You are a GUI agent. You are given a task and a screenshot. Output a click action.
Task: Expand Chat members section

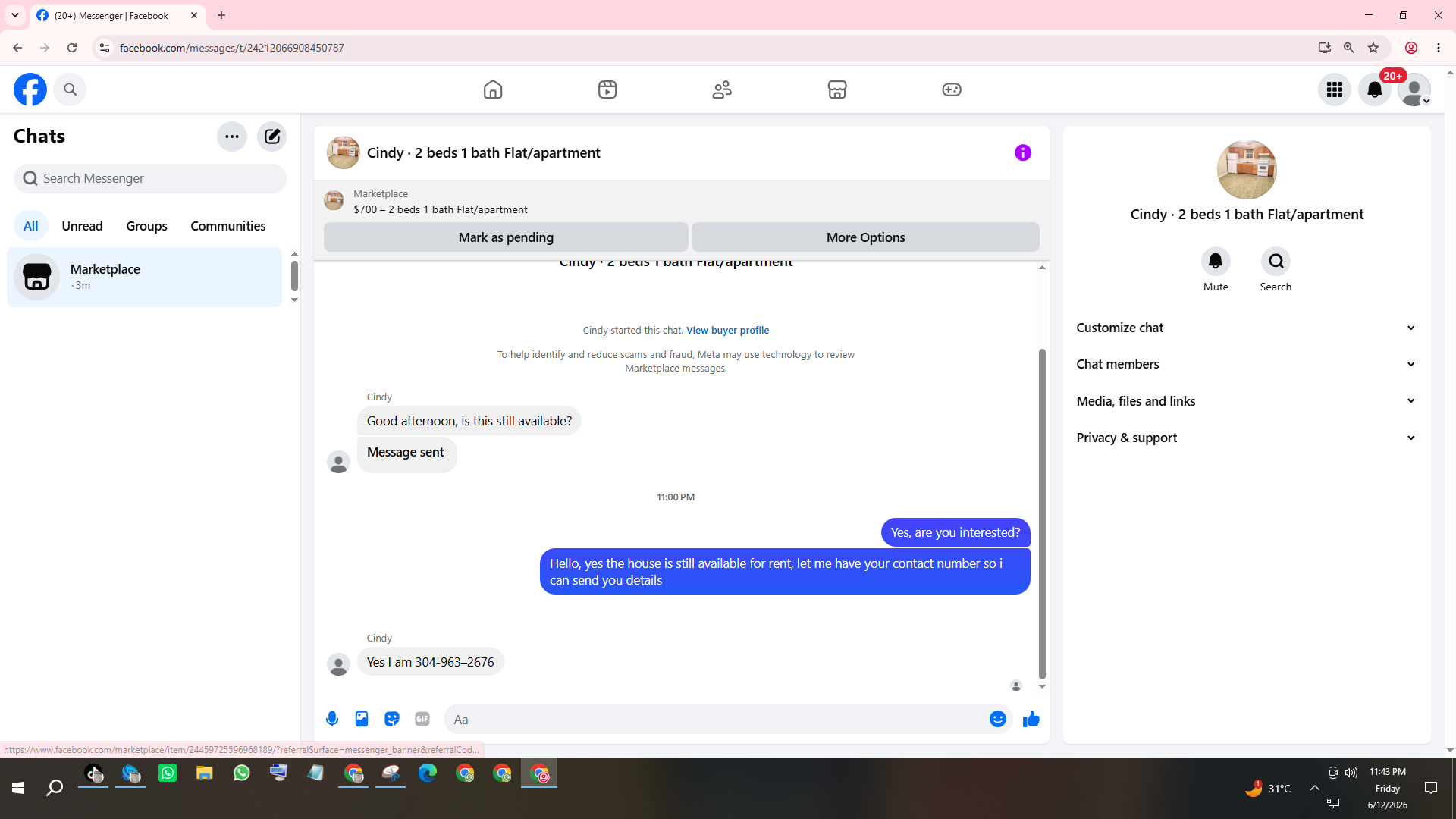(1247, 364)
